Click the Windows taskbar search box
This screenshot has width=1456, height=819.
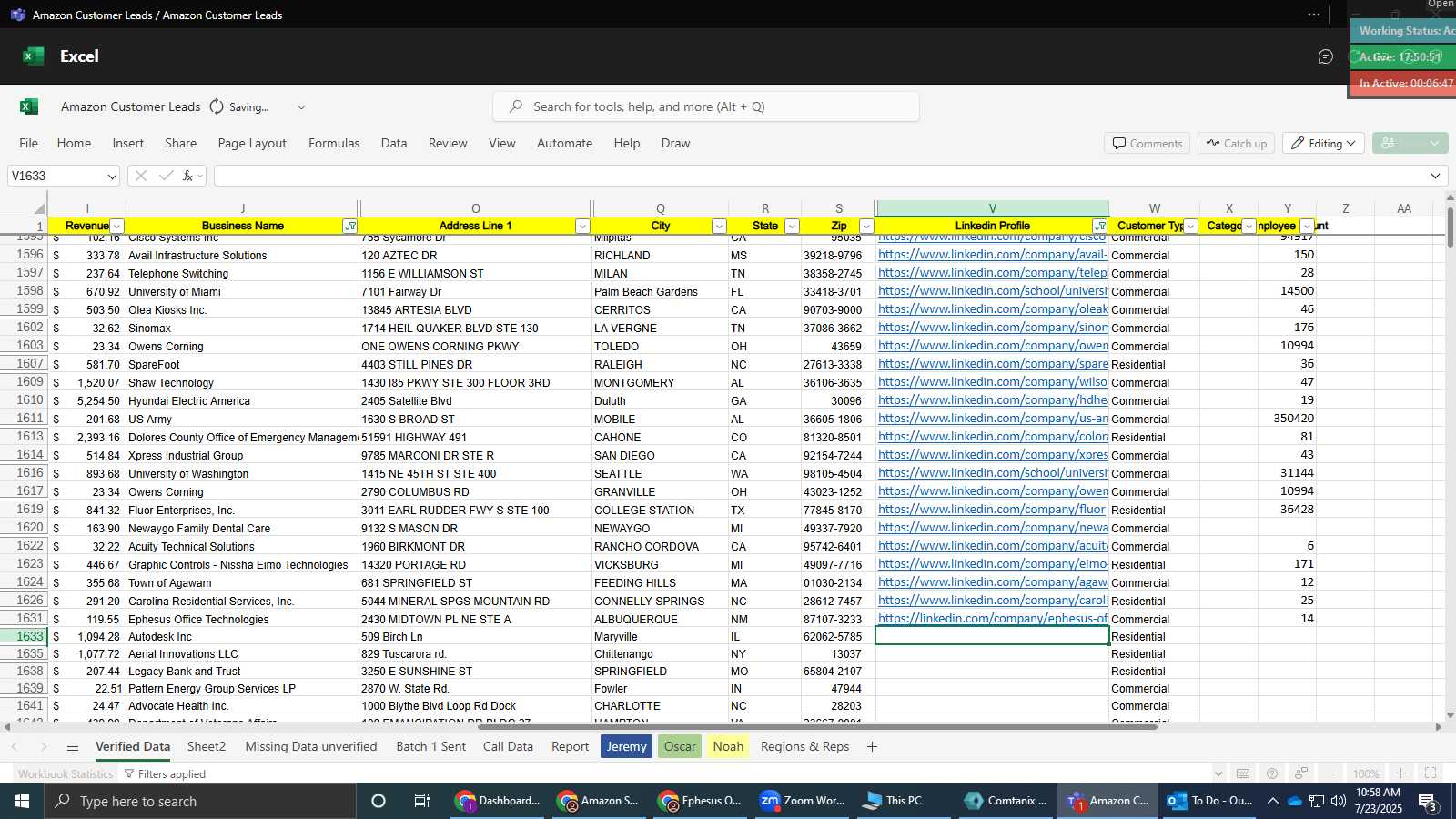coord(200,801)
